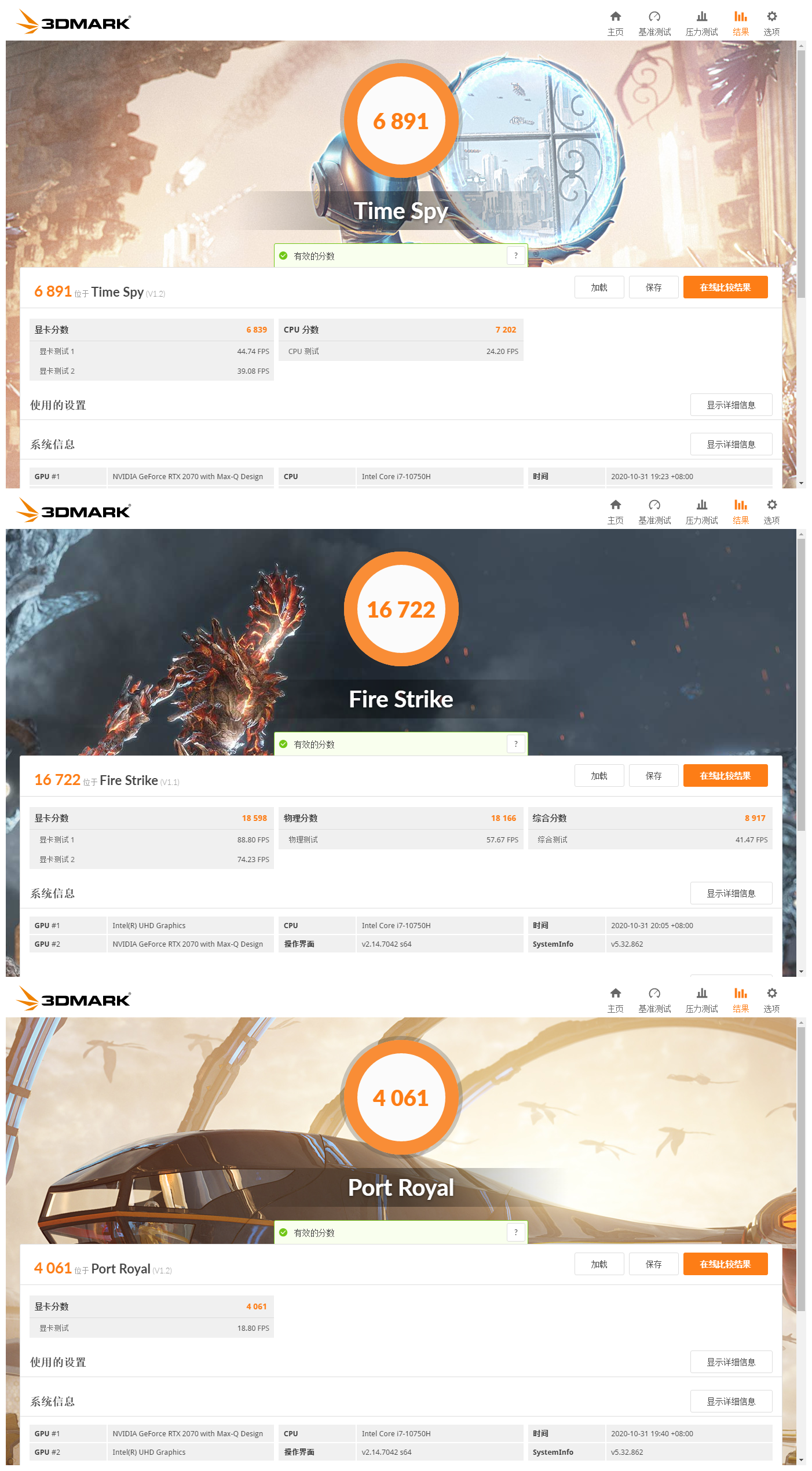
Task: Expand Fire Strike system info details
Action: click(731, 893)
